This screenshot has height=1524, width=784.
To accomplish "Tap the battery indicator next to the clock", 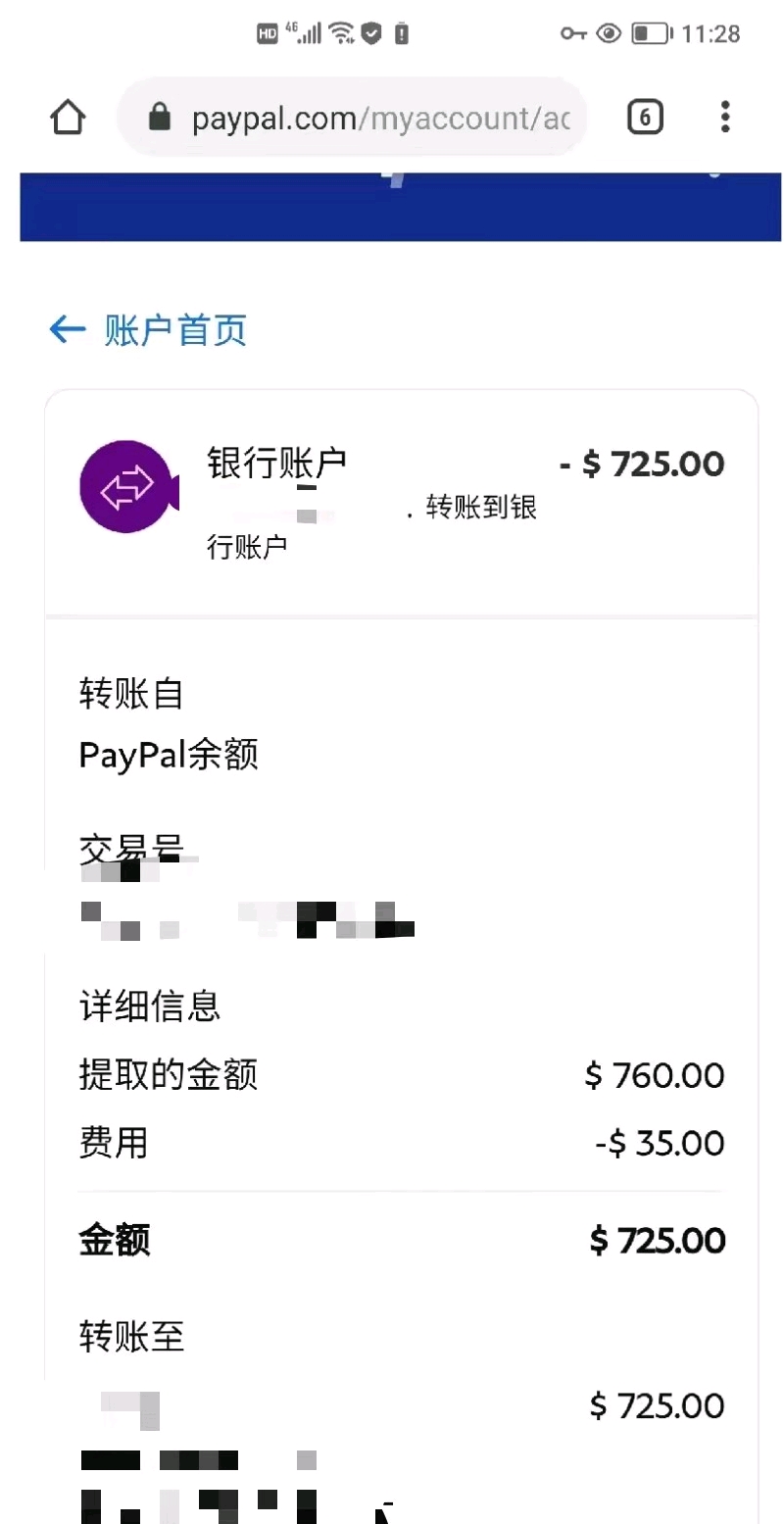I will click(651, 34).
